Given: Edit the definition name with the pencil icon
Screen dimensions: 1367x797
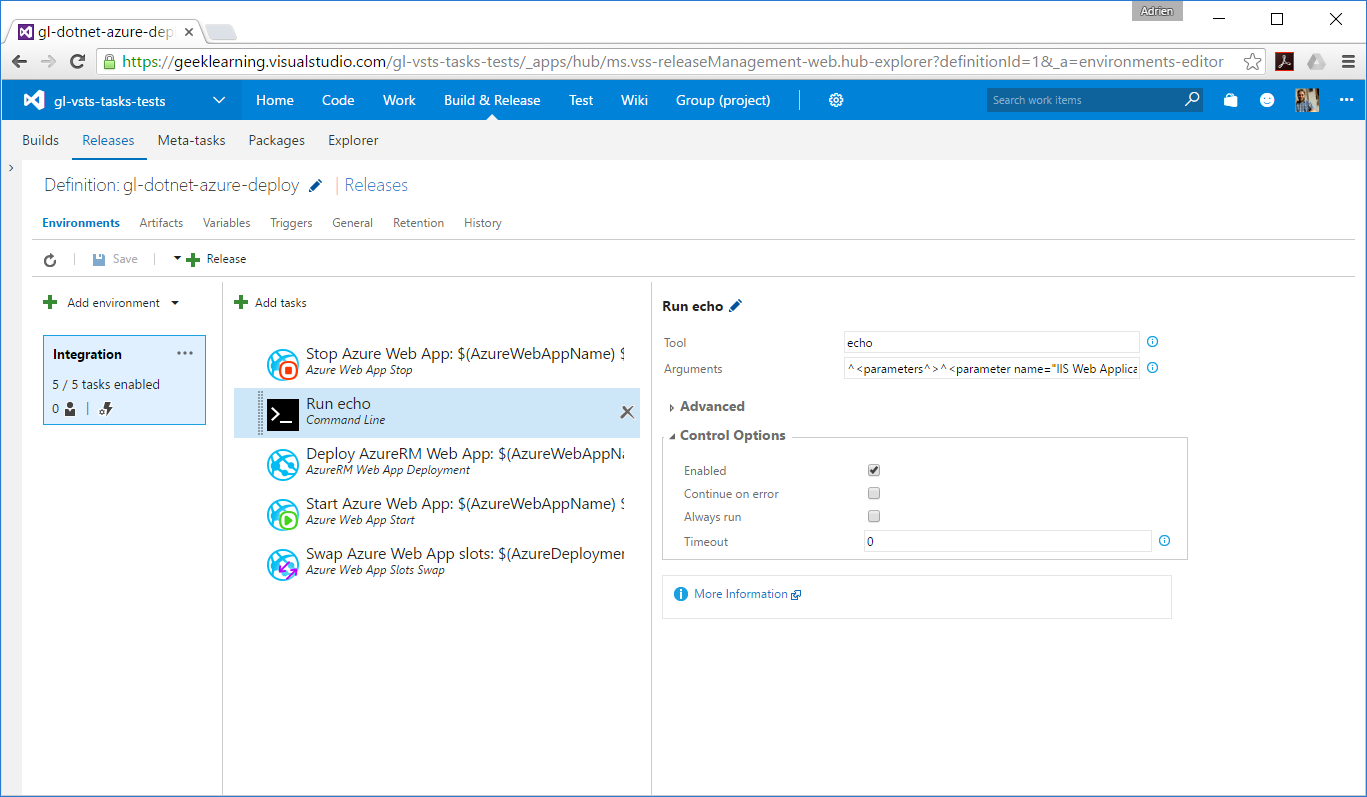Looking at the screenshot, I should 316,185.
